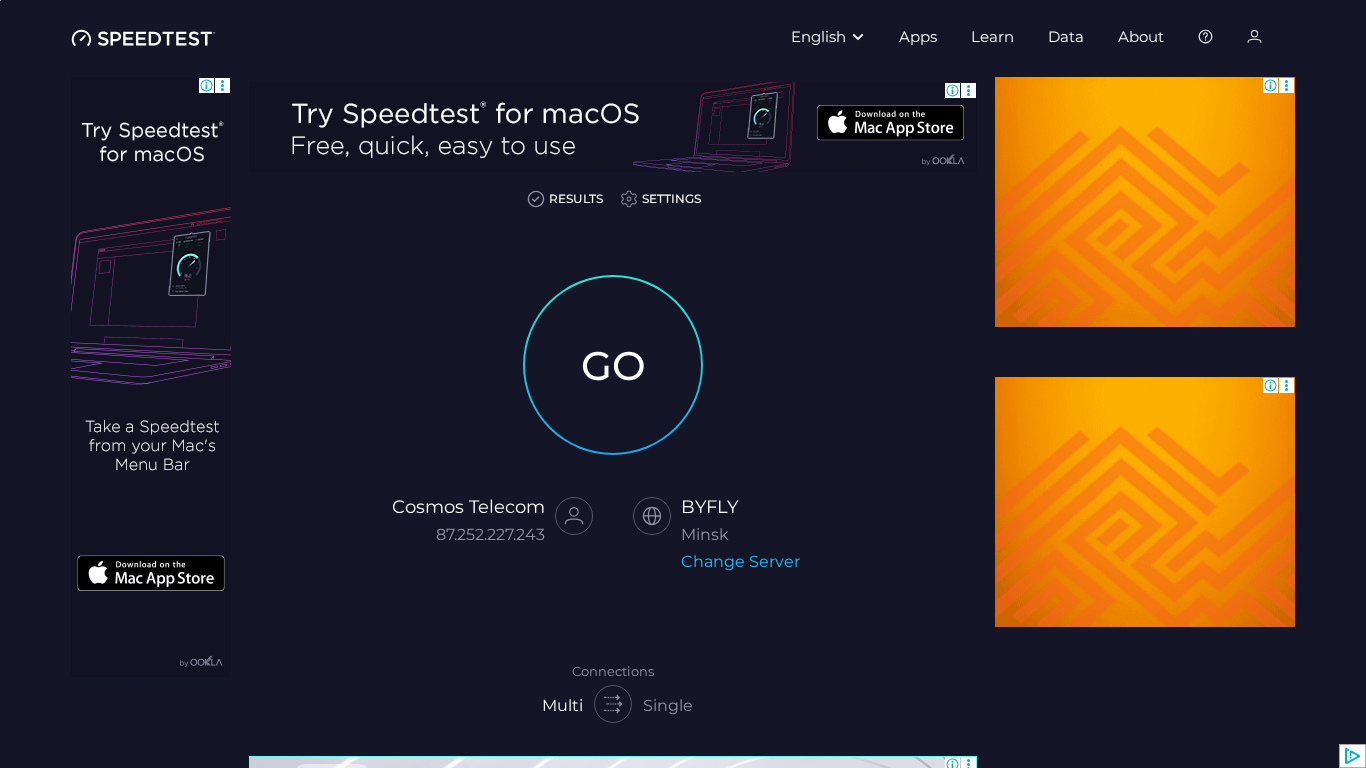
Task: Open the Apps menu
Action: 917,37
